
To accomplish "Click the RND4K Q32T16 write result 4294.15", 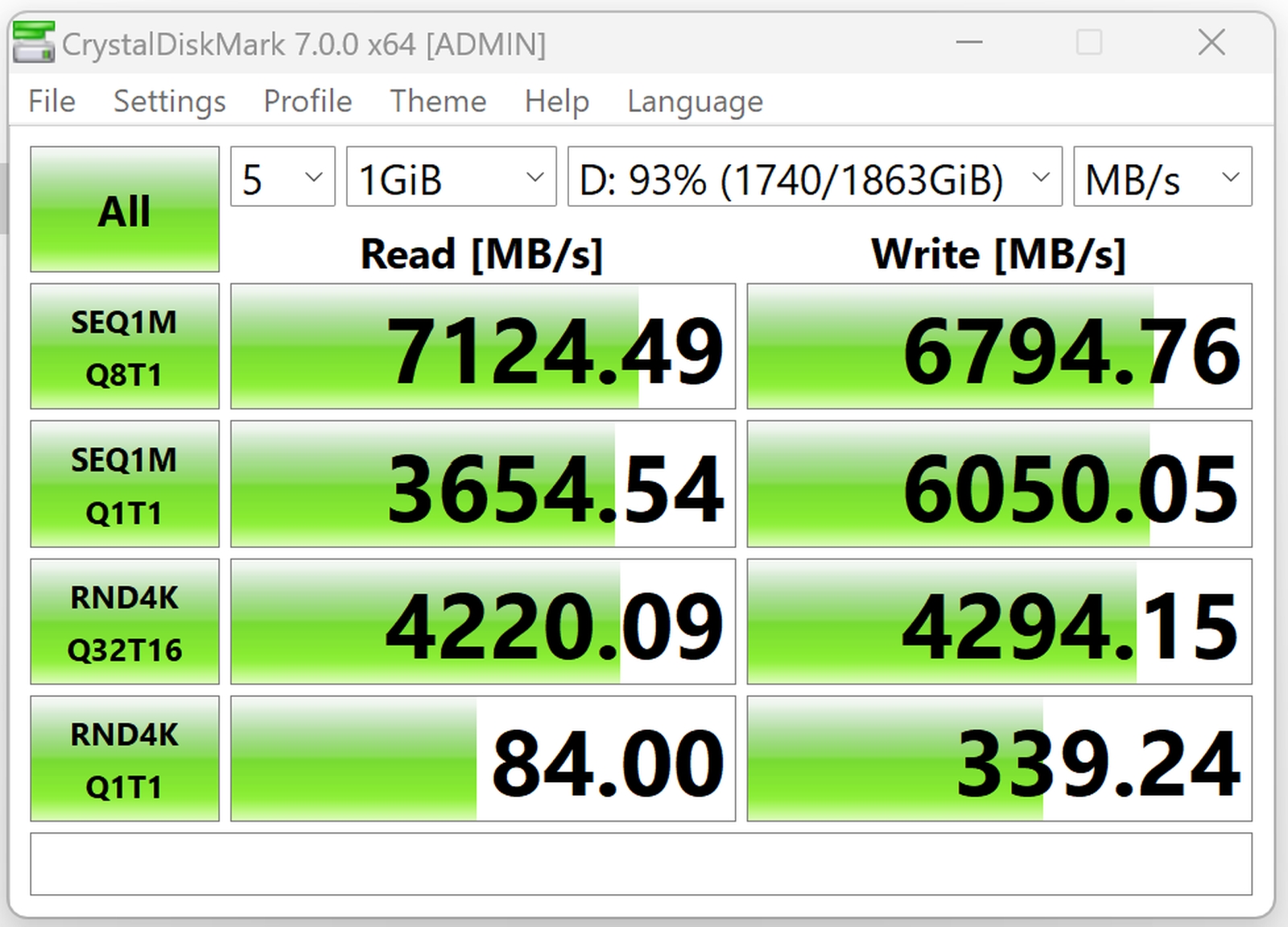I will (x=999, y=621).
